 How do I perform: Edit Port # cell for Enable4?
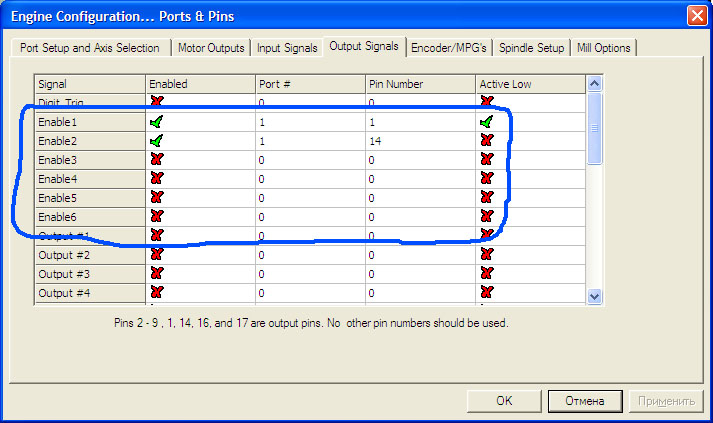[311, 179]
